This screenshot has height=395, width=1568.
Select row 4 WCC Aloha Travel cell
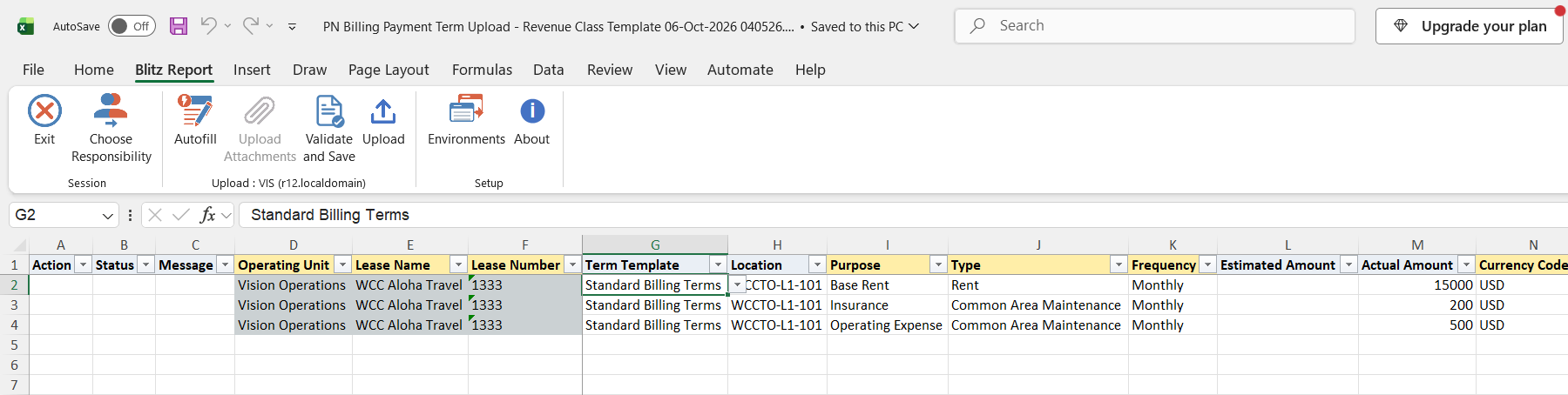pyautogui.click(x=410, y=325)
